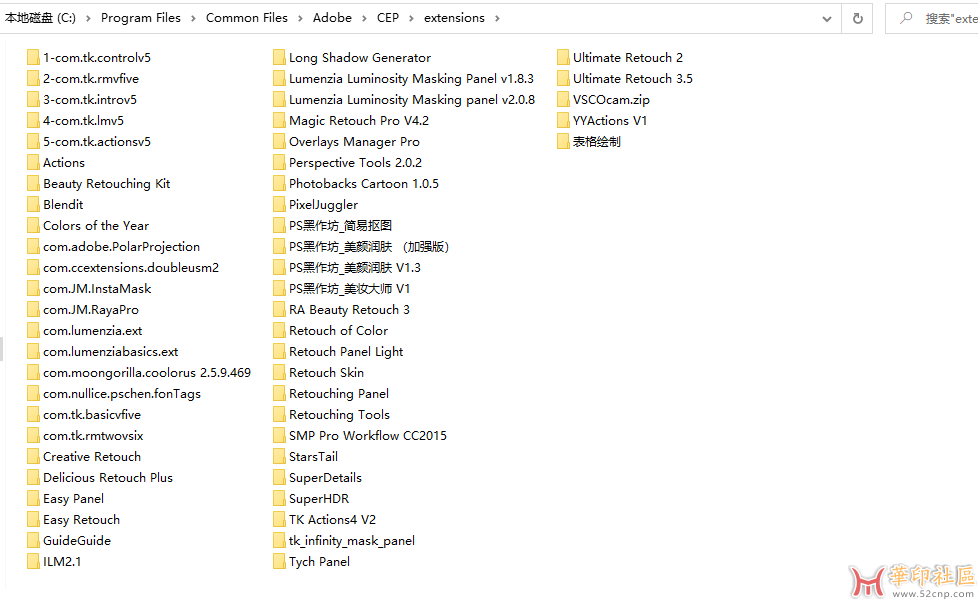This screenshot has height=601, width=978.
Task: Select the 5-com.tk.actionsv5 folder name
Action: click(x=97, y=142)
